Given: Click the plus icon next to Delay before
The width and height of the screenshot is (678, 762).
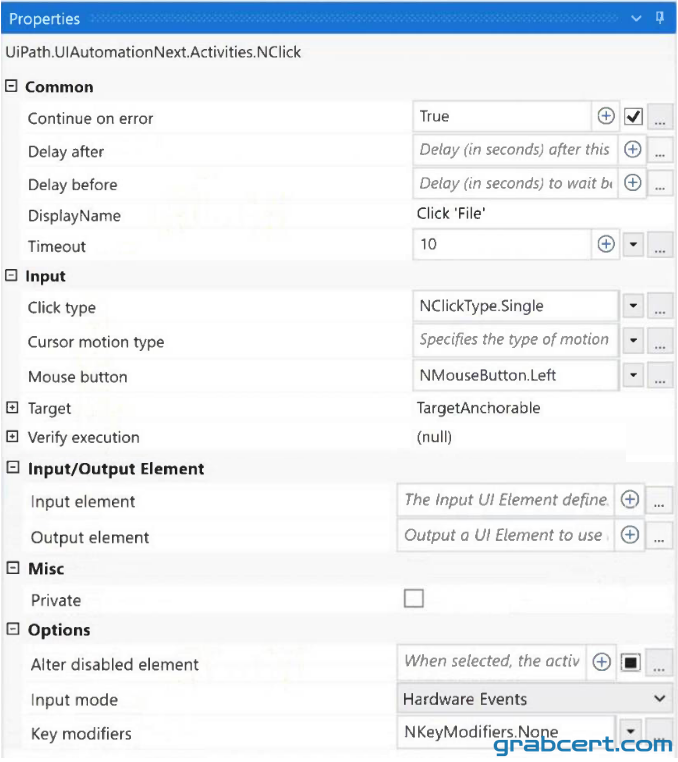Looking at the screenshot, I should 632,183.
